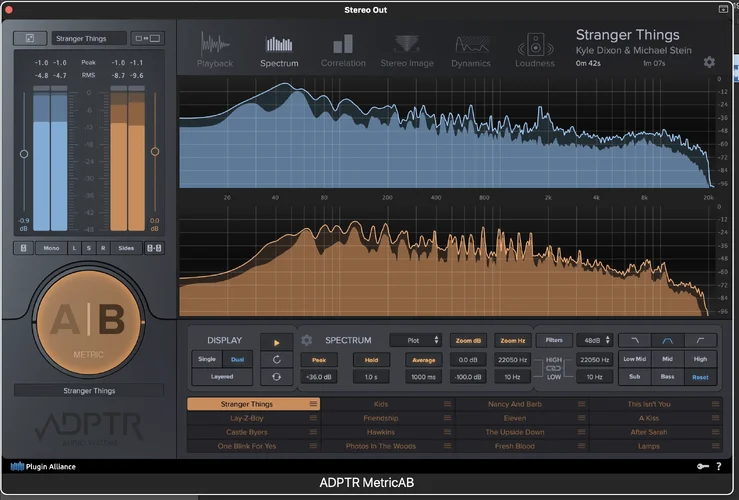Image resolution: width=739 pixels, height=500 pixels.
Task: Click the settings gear beside the track title
Action: pyautogui.click(x=709, y=62)
